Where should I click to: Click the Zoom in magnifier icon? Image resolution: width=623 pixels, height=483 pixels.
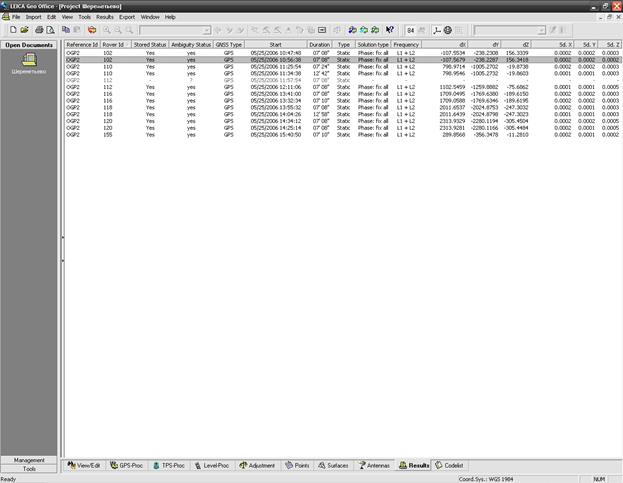(x=105, y=30)
